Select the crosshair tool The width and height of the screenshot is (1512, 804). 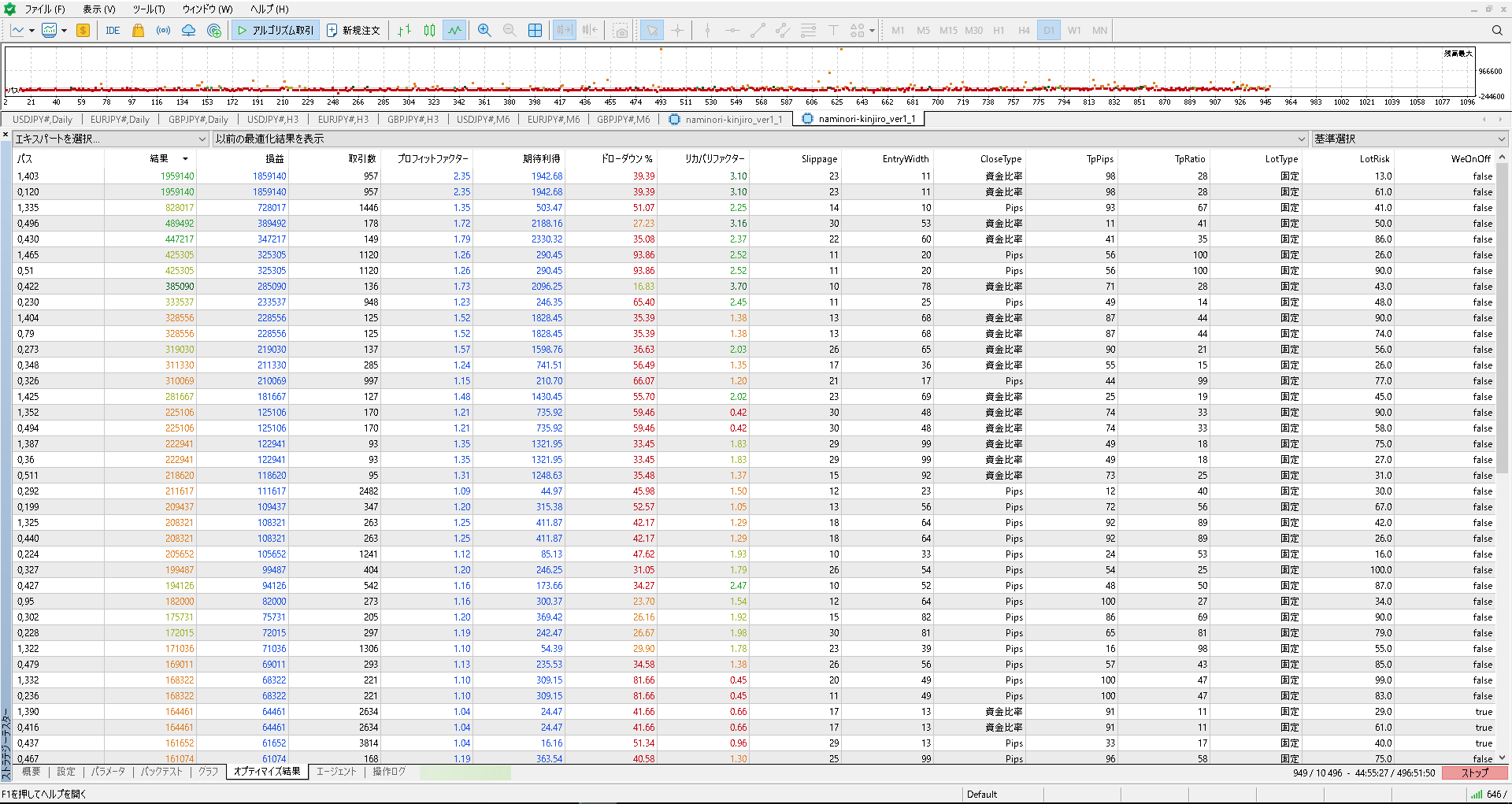(x=676, y=31)
